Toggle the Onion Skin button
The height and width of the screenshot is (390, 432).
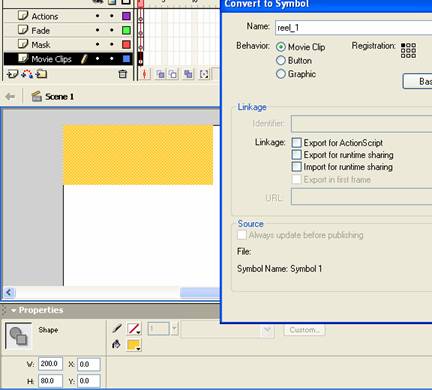[160, 74]
